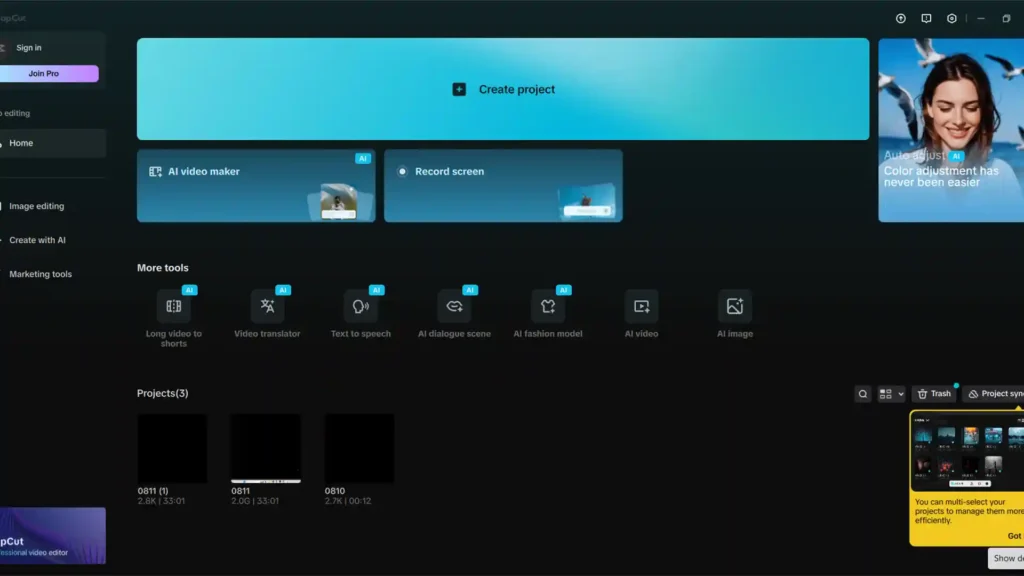Image resolution: width=1024 pixels, height=576 pixels.
Task: Go to Home in sidebar
Action: (x=52, y=143)
